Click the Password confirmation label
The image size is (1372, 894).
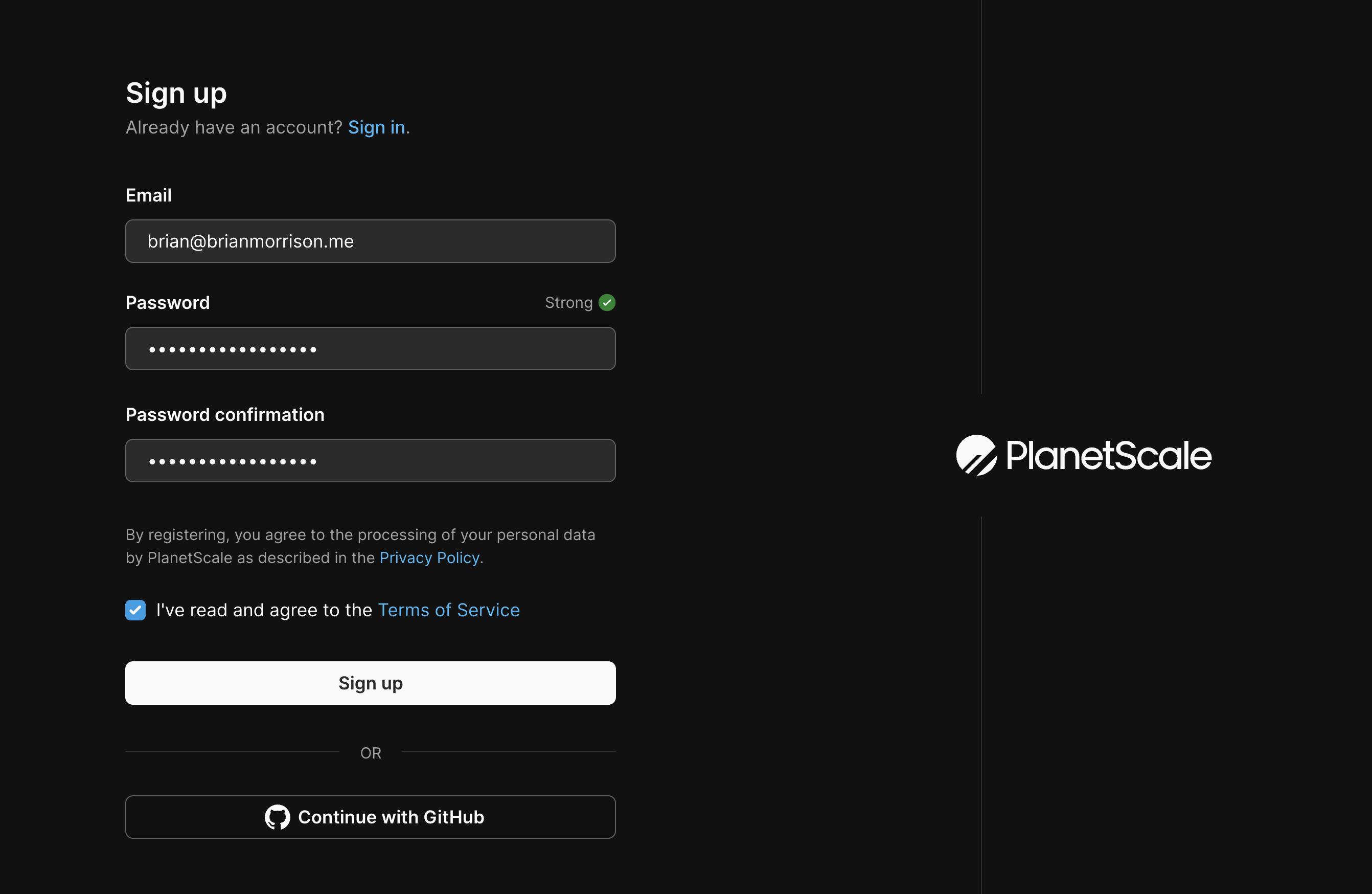pyautogui.click(x=225, y=415)
